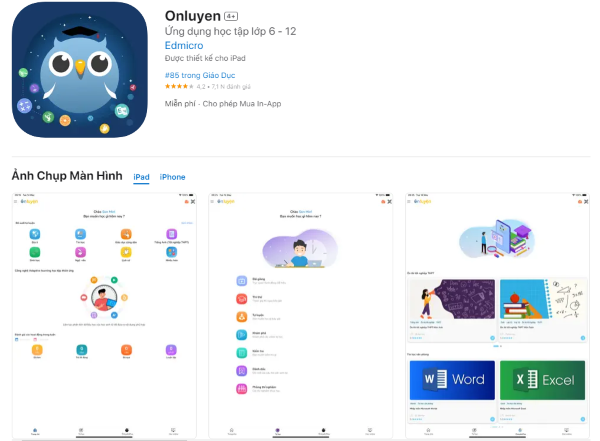Open the first iPad screenshot thumbnail
The height and width of the screenshot is (441, 600).
[104, 315]
